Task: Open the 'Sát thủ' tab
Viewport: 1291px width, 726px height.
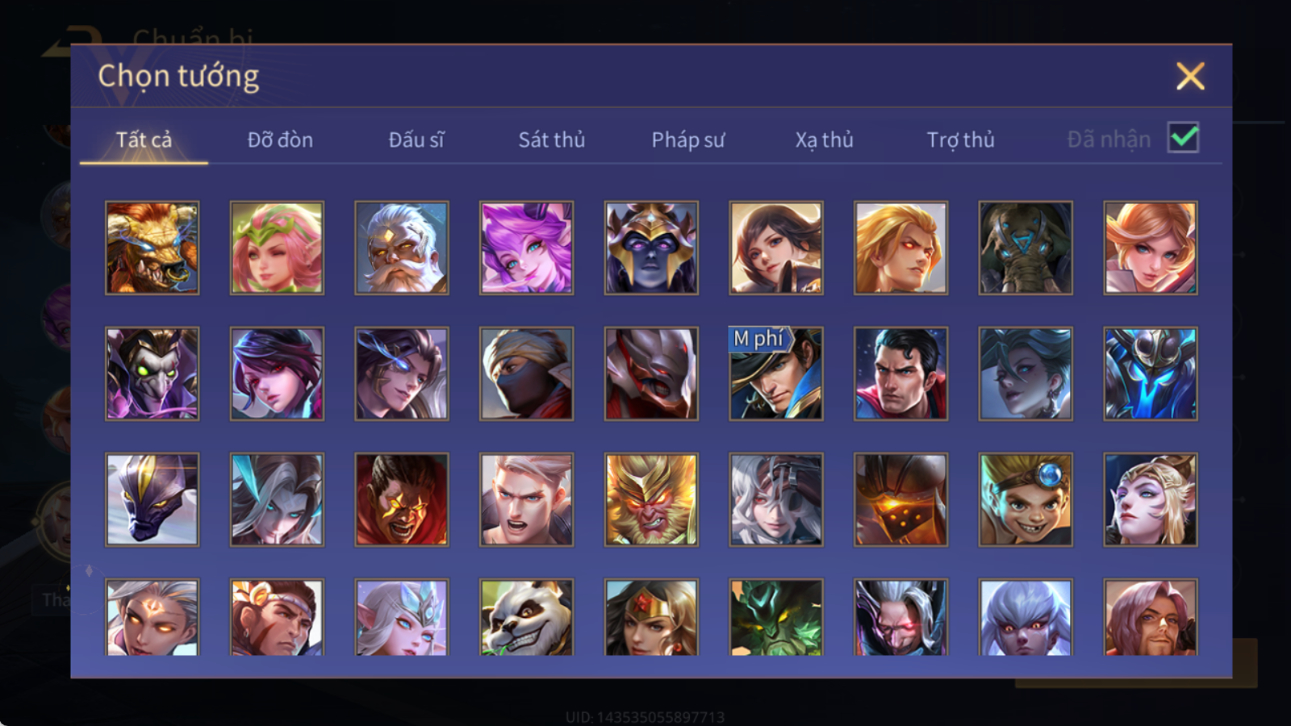Action: click(551, 140)
